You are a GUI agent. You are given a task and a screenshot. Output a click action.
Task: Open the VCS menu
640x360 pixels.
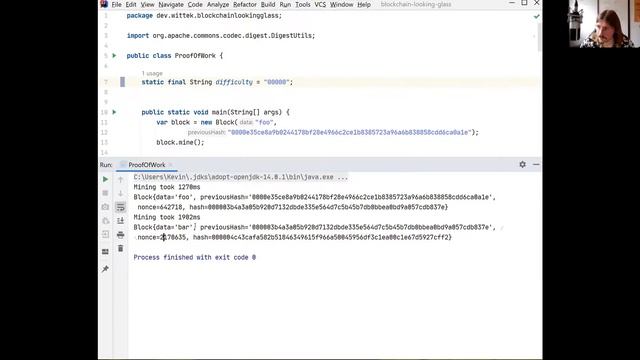(x=320, y=4)
